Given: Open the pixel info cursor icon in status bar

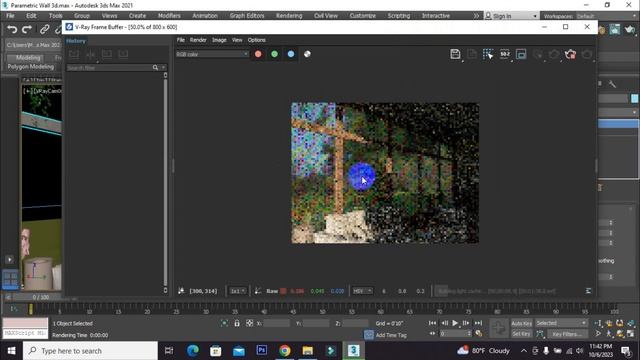Looking at the screenshot, I should [181, 291].
